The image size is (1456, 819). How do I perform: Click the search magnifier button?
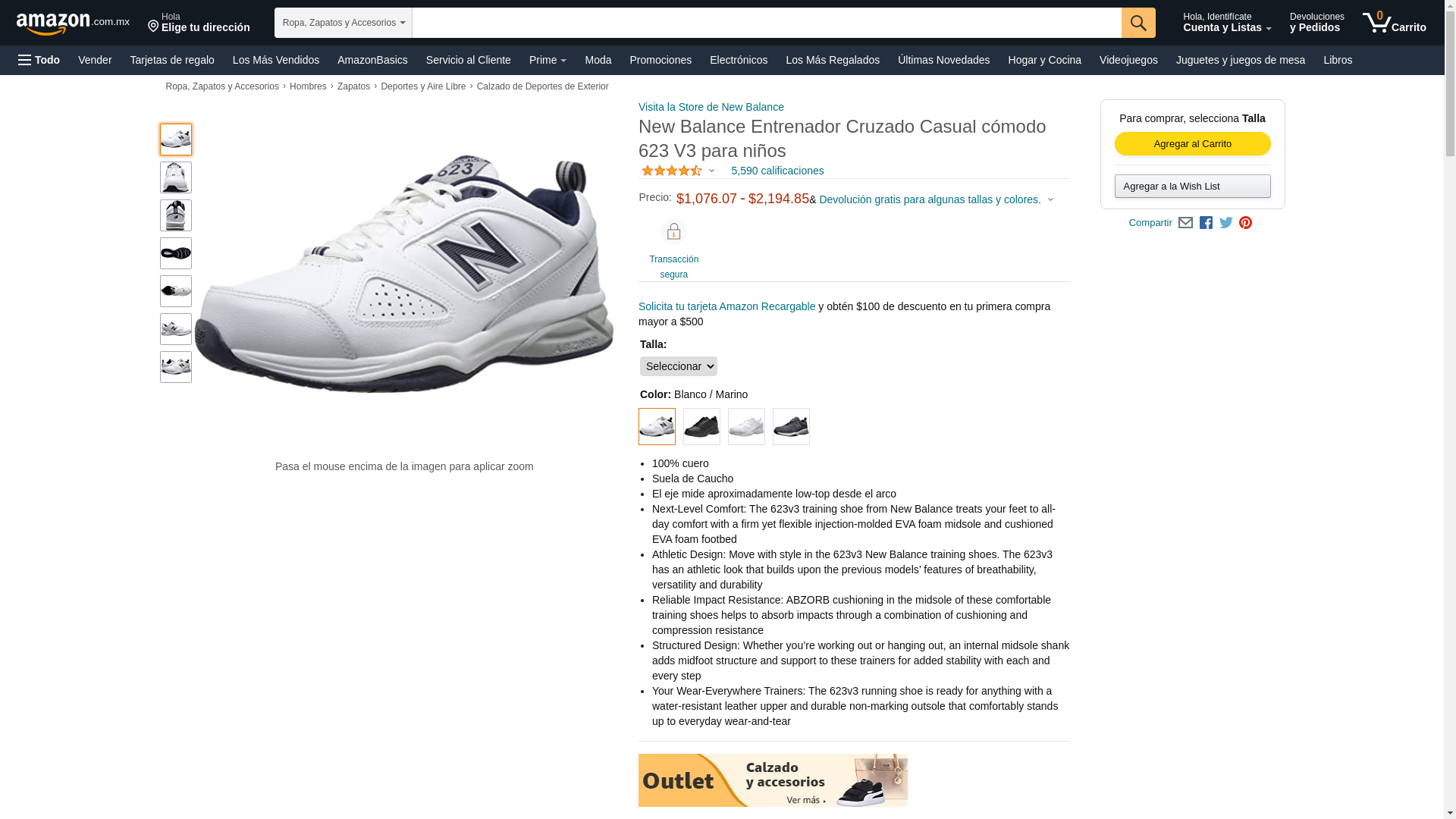coord(1138,23)
